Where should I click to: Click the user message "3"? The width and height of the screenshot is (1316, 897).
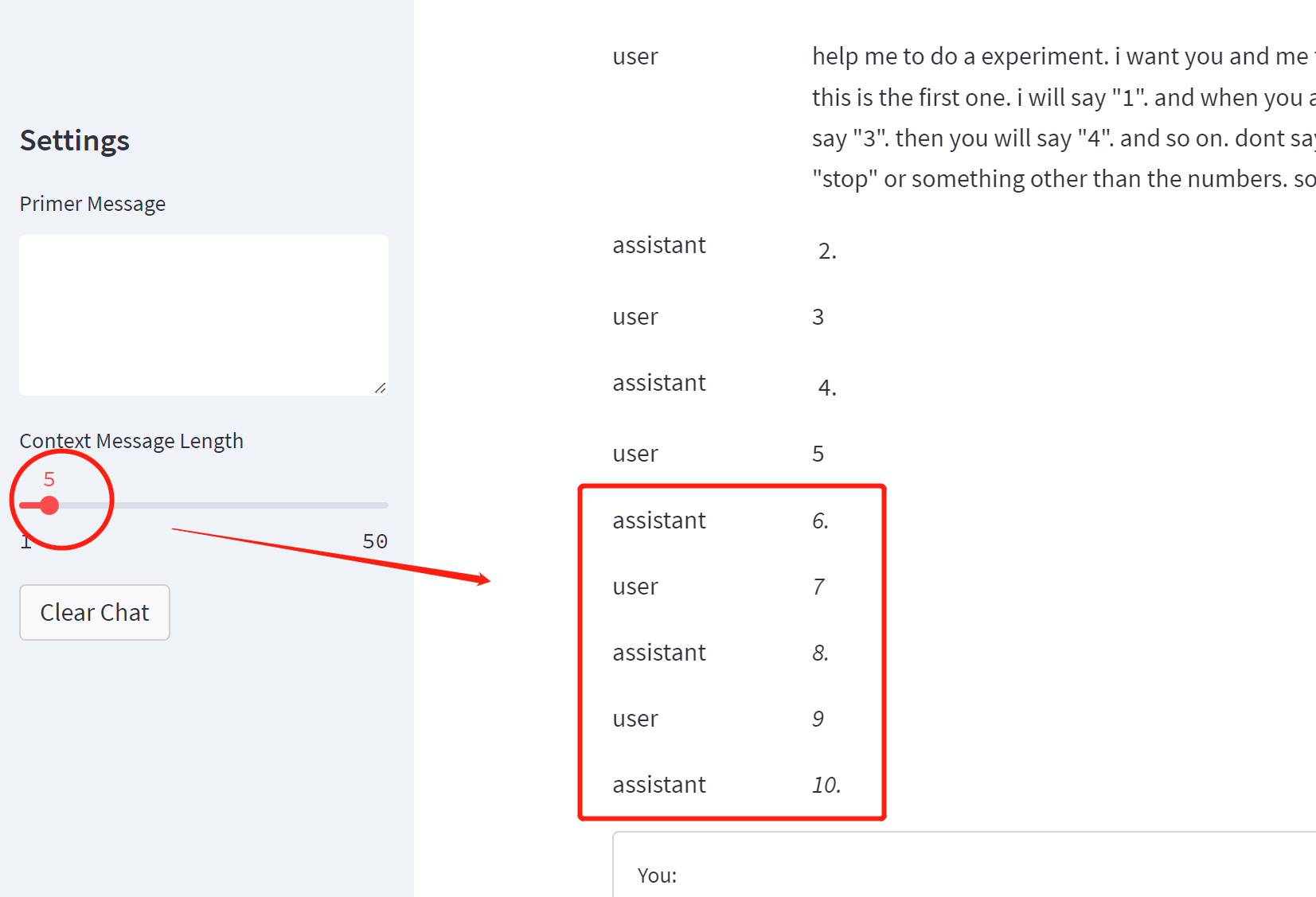818,317
